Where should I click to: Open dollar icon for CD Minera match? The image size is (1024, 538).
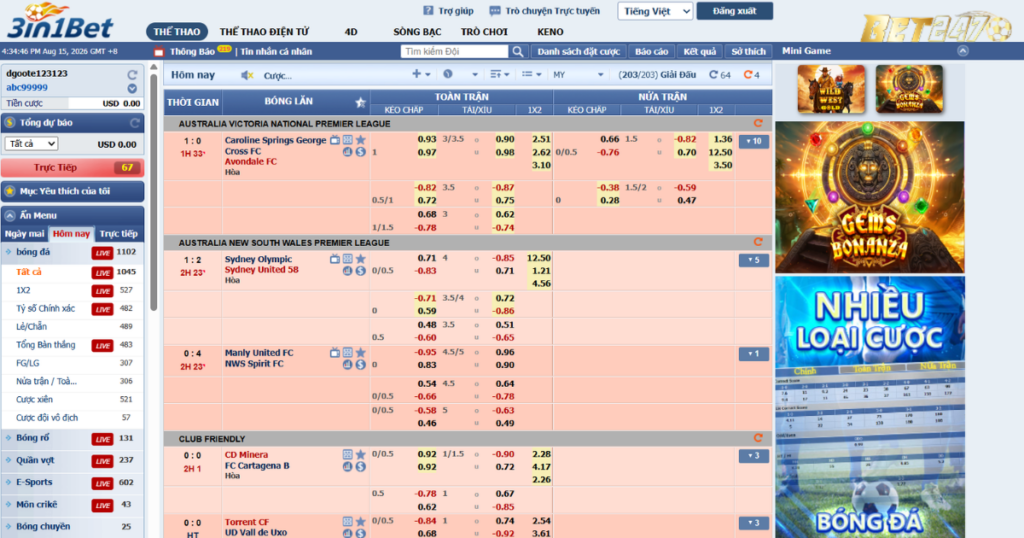pos(360,467)
